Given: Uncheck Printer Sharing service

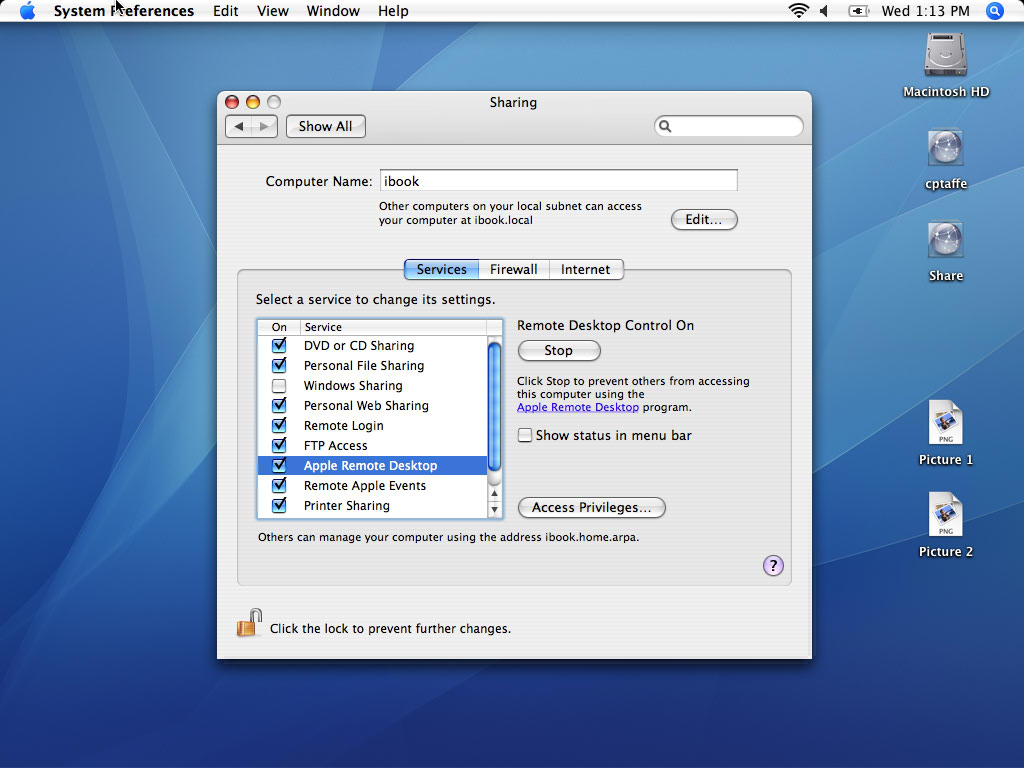Looking at the screenshot, I should coord(279,505).
